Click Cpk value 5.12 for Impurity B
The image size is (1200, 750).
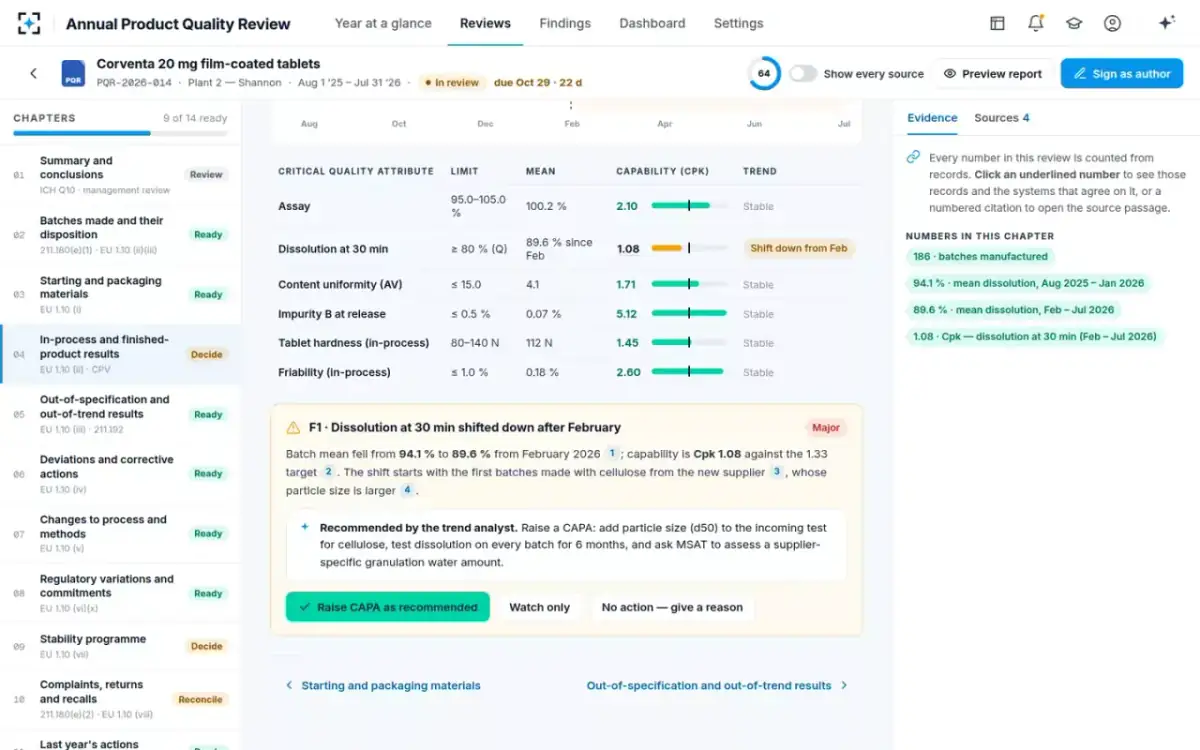pos(627,314)
